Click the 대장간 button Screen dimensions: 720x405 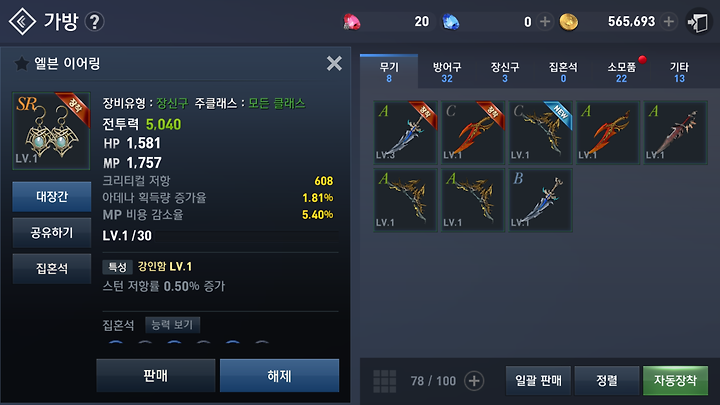click(52, 197)
